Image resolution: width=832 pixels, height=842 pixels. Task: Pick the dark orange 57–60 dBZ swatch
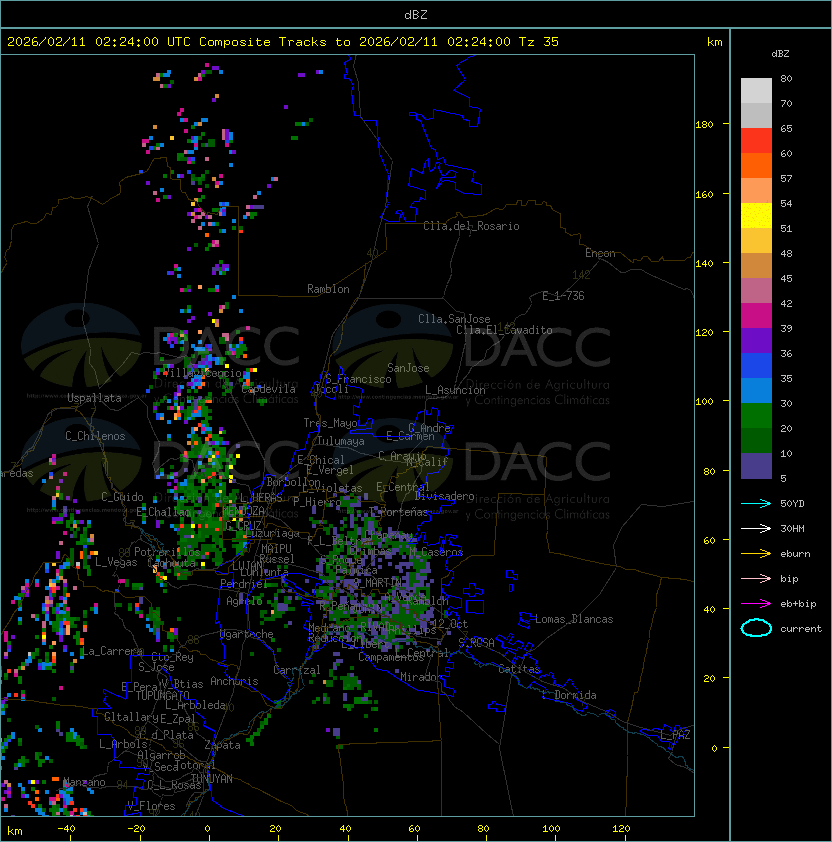(x=756, y=166)
